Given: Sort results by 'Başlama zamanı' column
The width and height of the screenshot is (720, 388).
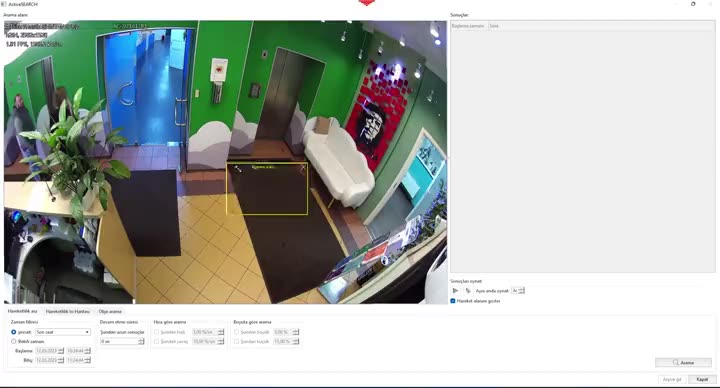Looking at the screenshot, I should (x=468, y=26).
